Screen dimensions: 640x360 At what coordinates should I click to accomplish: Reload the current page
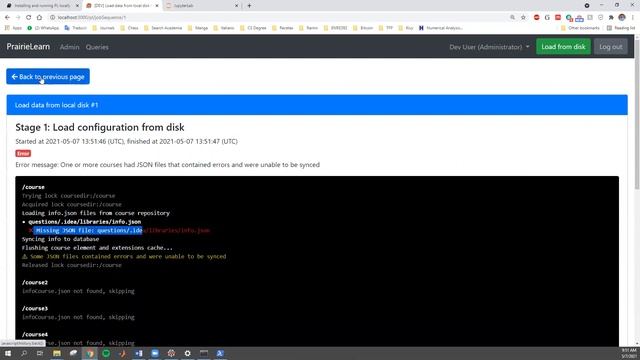(29, 18)
